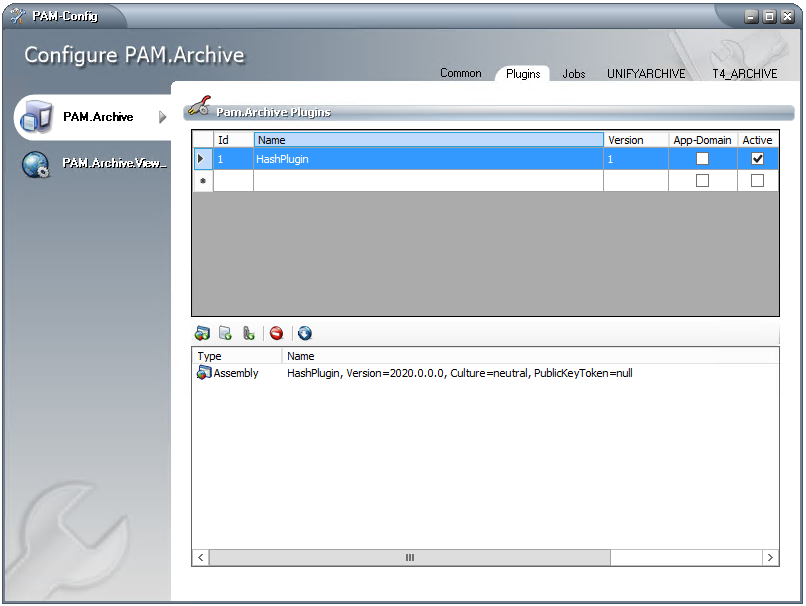Tick Active checkbox in the new row
Screen dimensions: 806x606
point(757,180)
